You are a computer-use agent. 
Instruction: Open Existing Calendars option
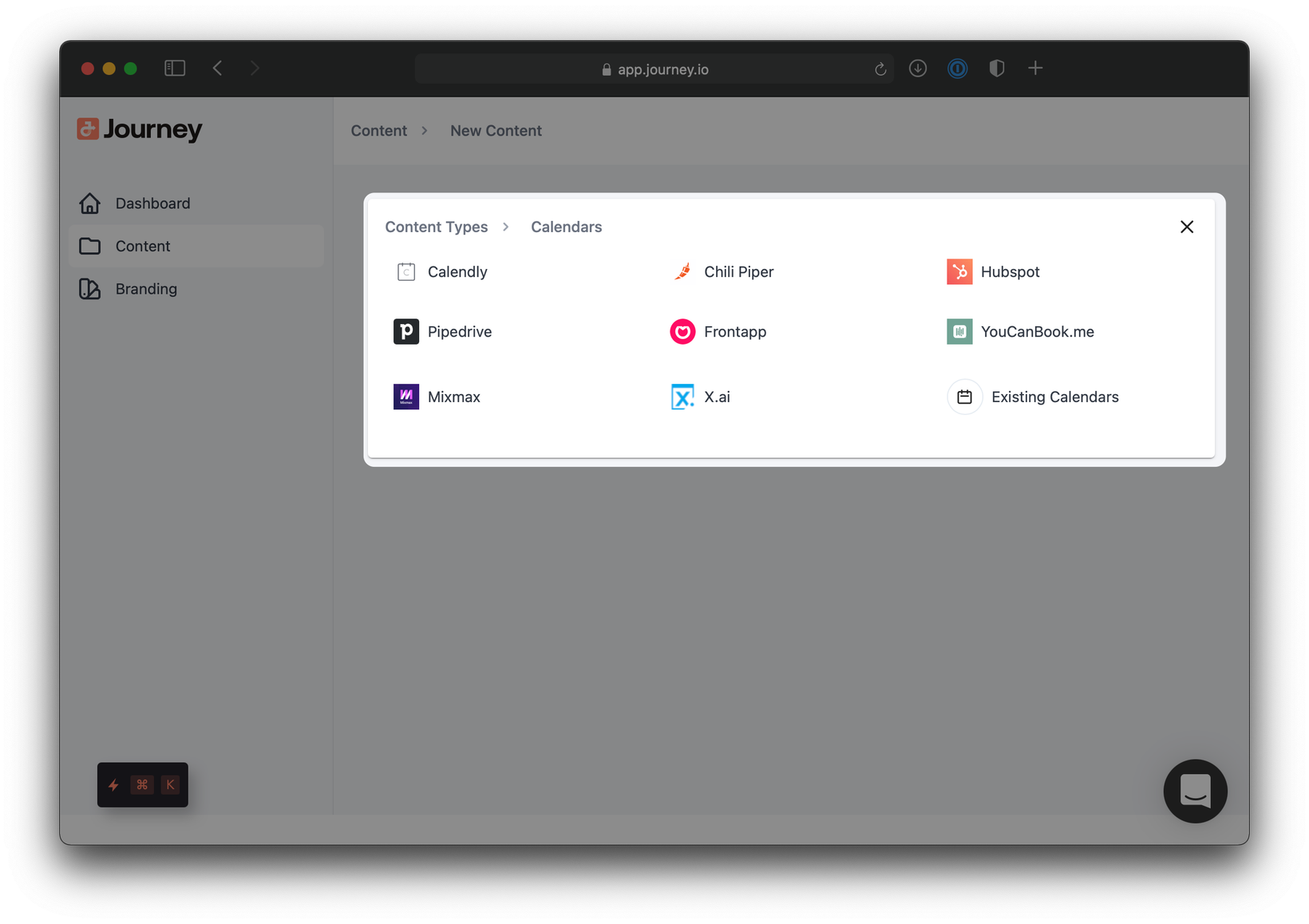(x=1034, y=397)
